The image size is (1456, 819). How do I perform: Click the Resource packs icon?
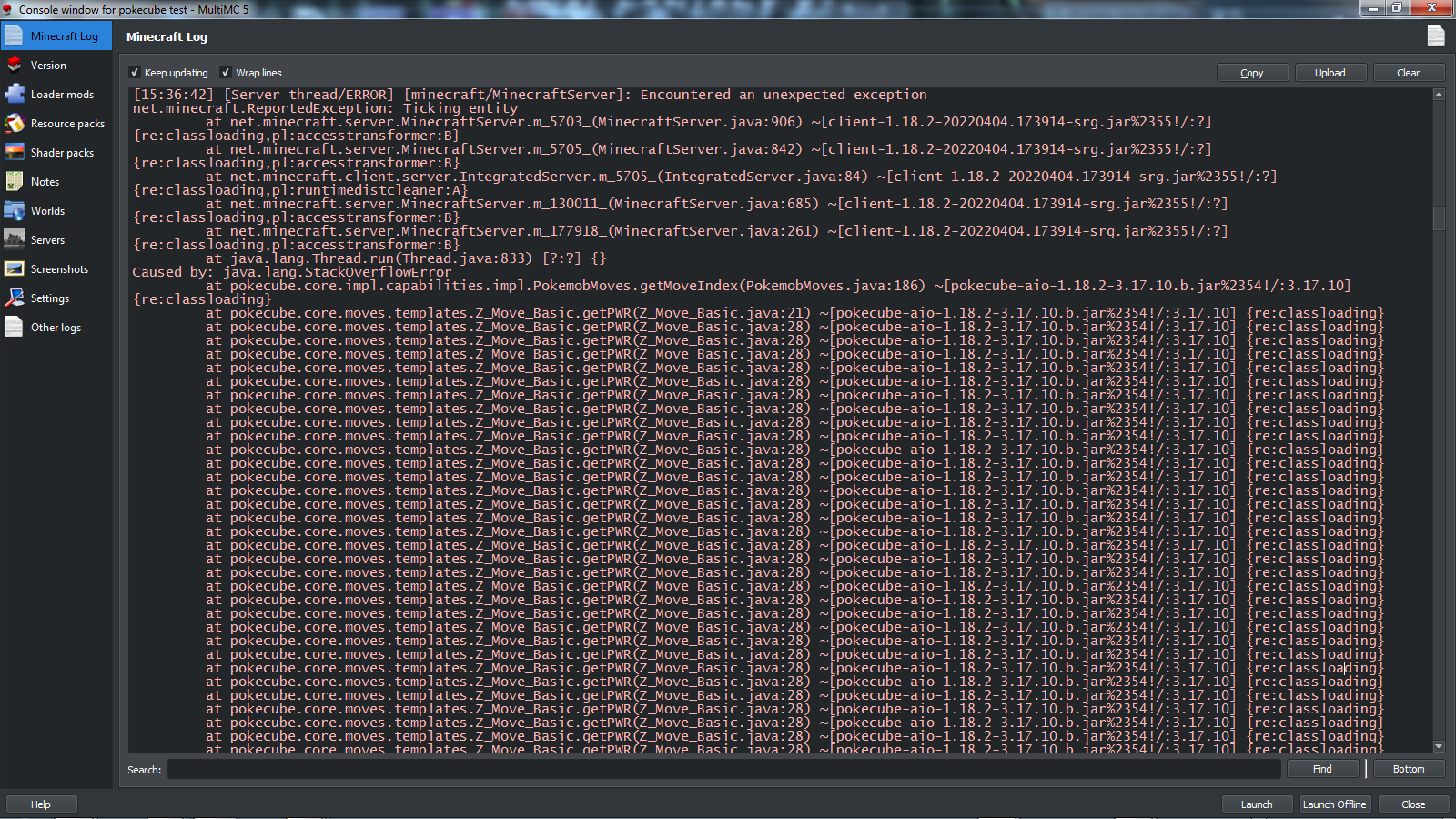pyautogui.click(x=15, y=124)
